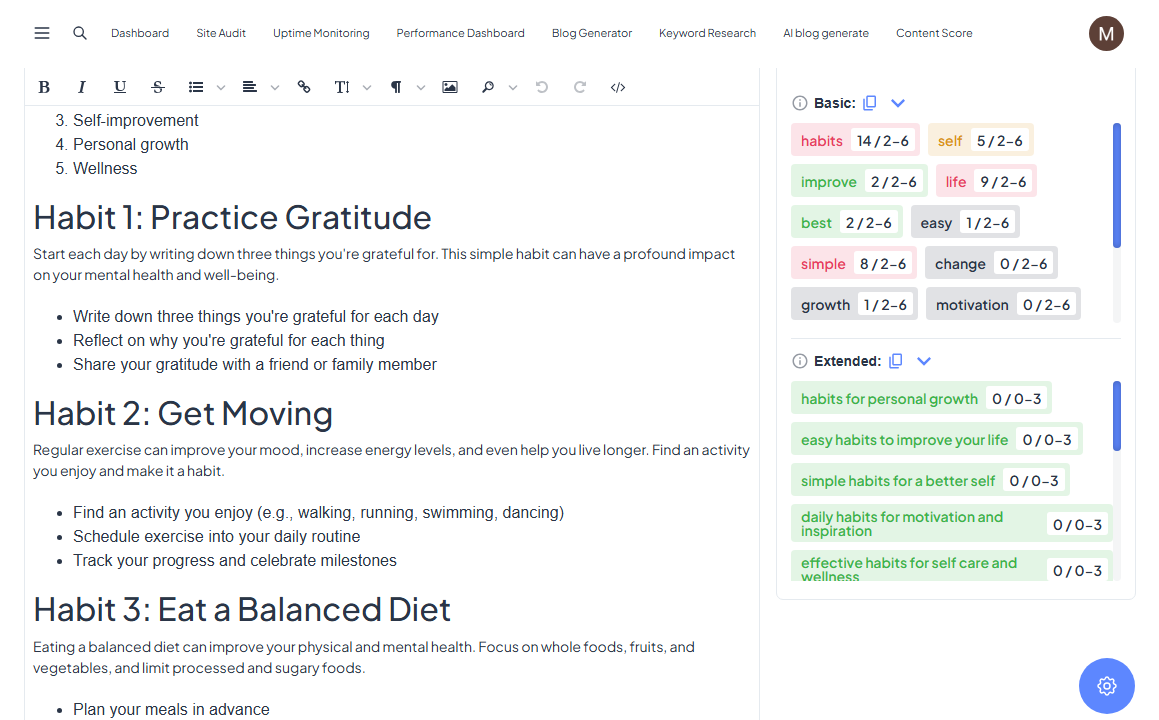Select the 'habits' keyword tag

click(822, 141)
